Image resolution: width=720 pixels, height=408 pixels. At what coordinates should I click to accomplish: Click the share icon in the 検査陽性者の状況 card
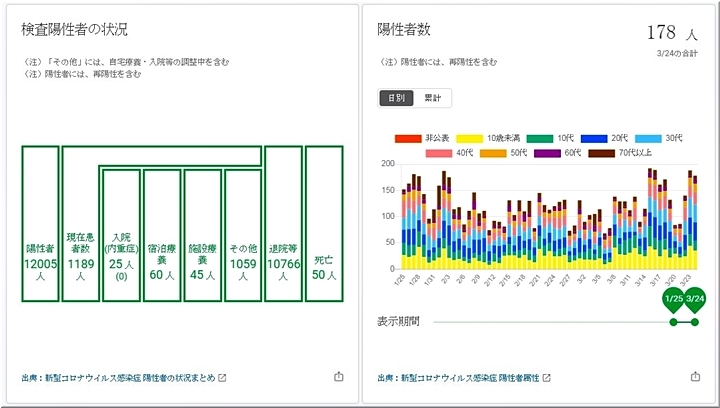tap(338, 377)
